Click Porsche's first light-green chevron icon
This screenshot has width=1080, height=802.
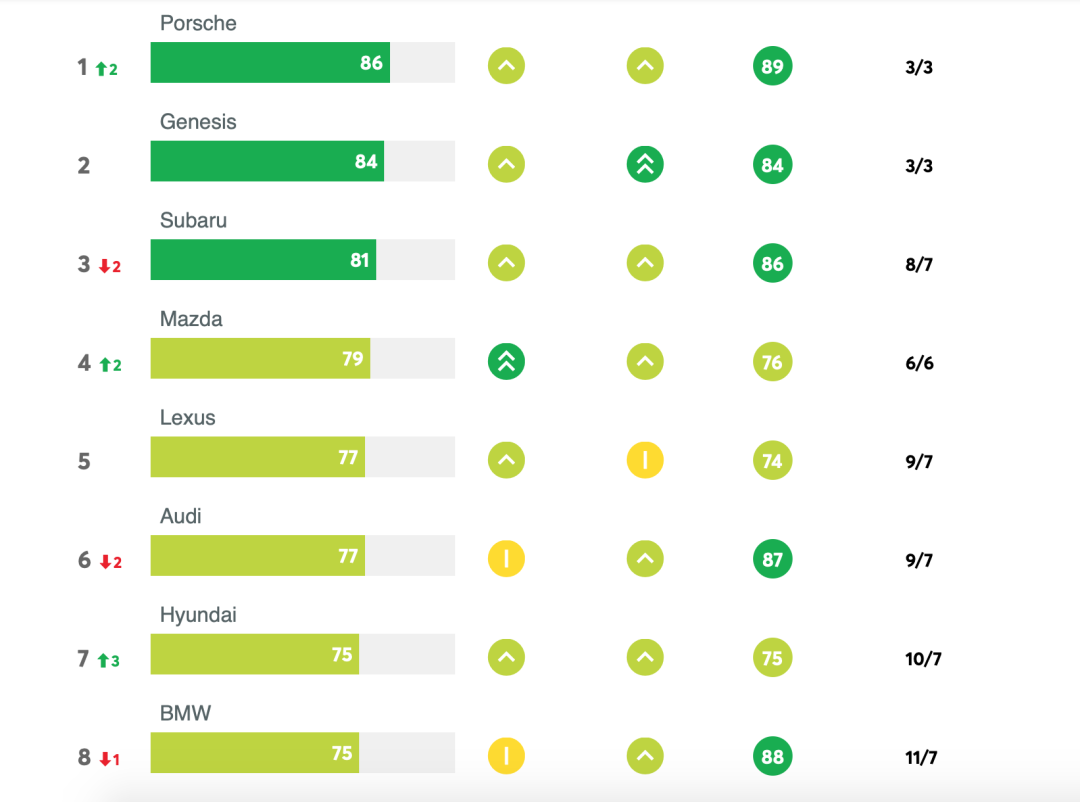pos(506,67)
